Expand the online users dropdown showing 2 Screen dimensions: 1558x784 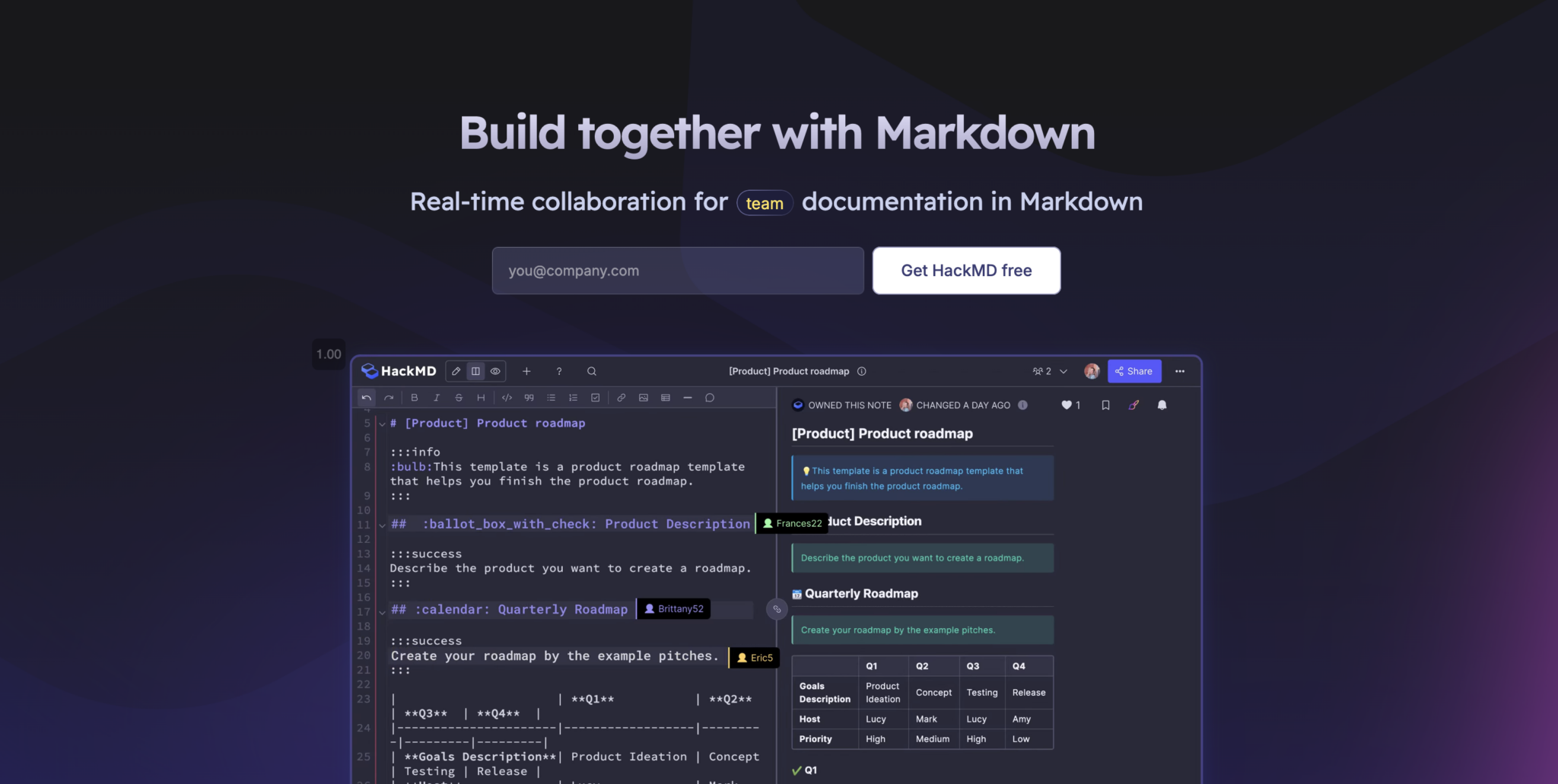click(1051, 371)
